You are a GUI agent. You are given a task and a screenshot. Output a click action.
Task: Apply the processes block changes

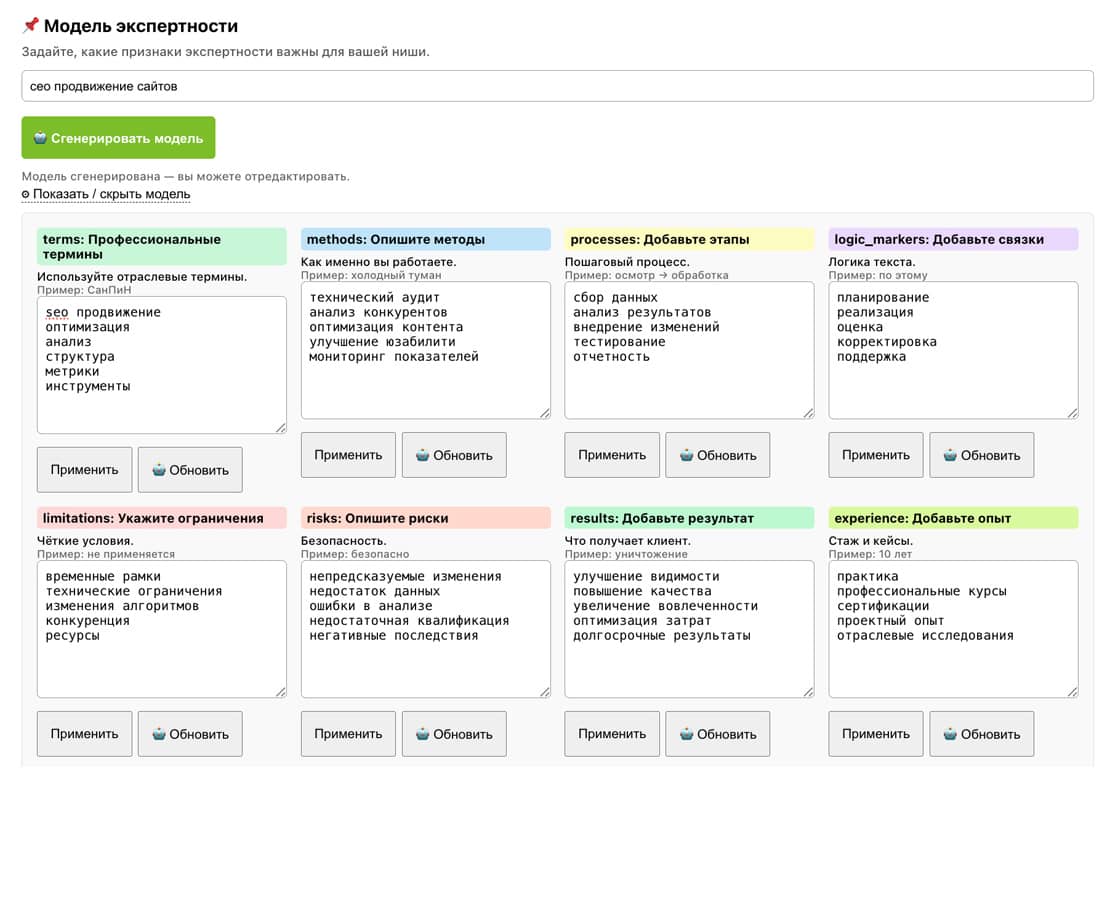(x=612, y=455)
